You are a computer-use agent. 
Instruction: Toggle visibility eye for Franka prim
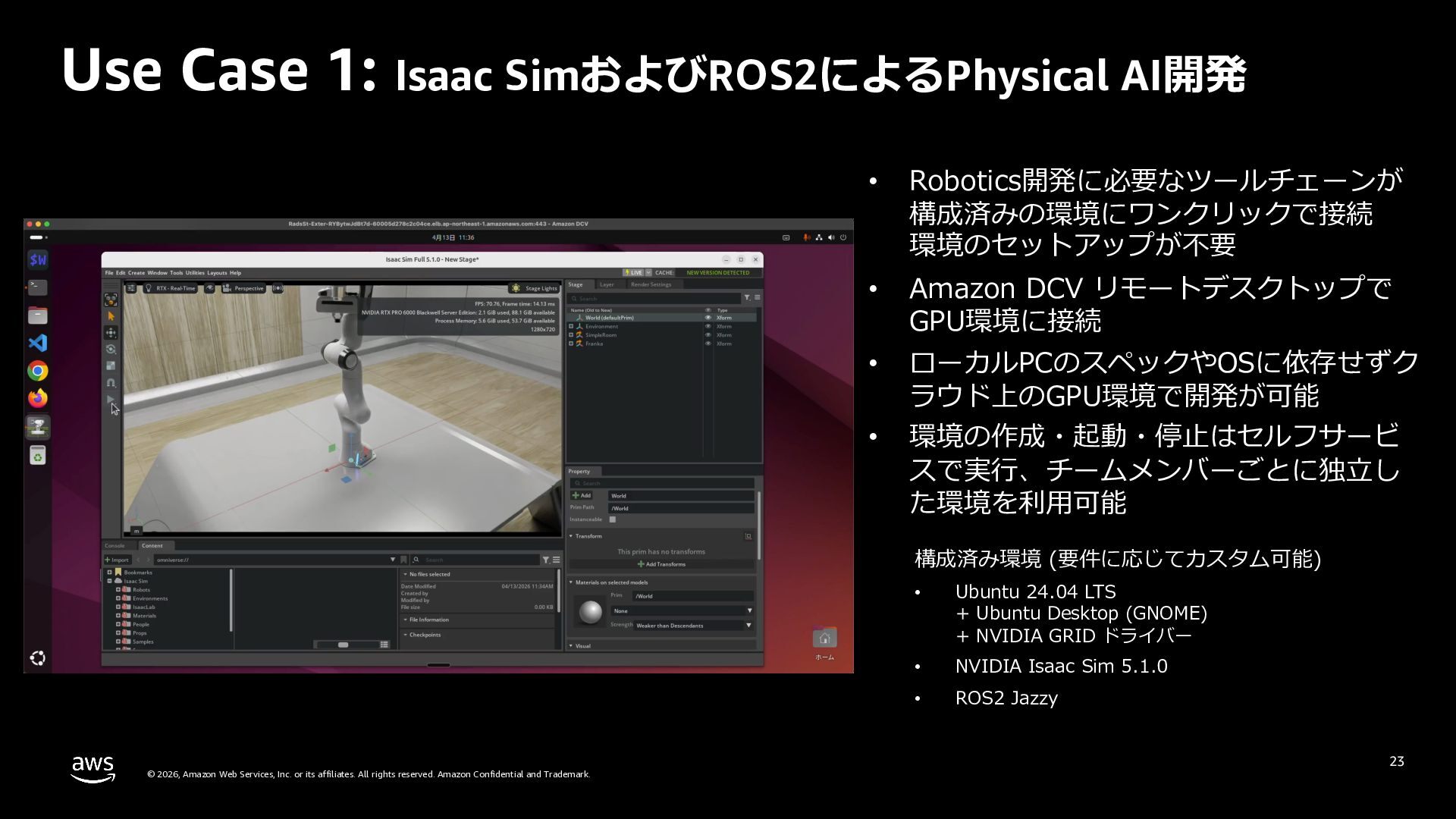point(708,344)
